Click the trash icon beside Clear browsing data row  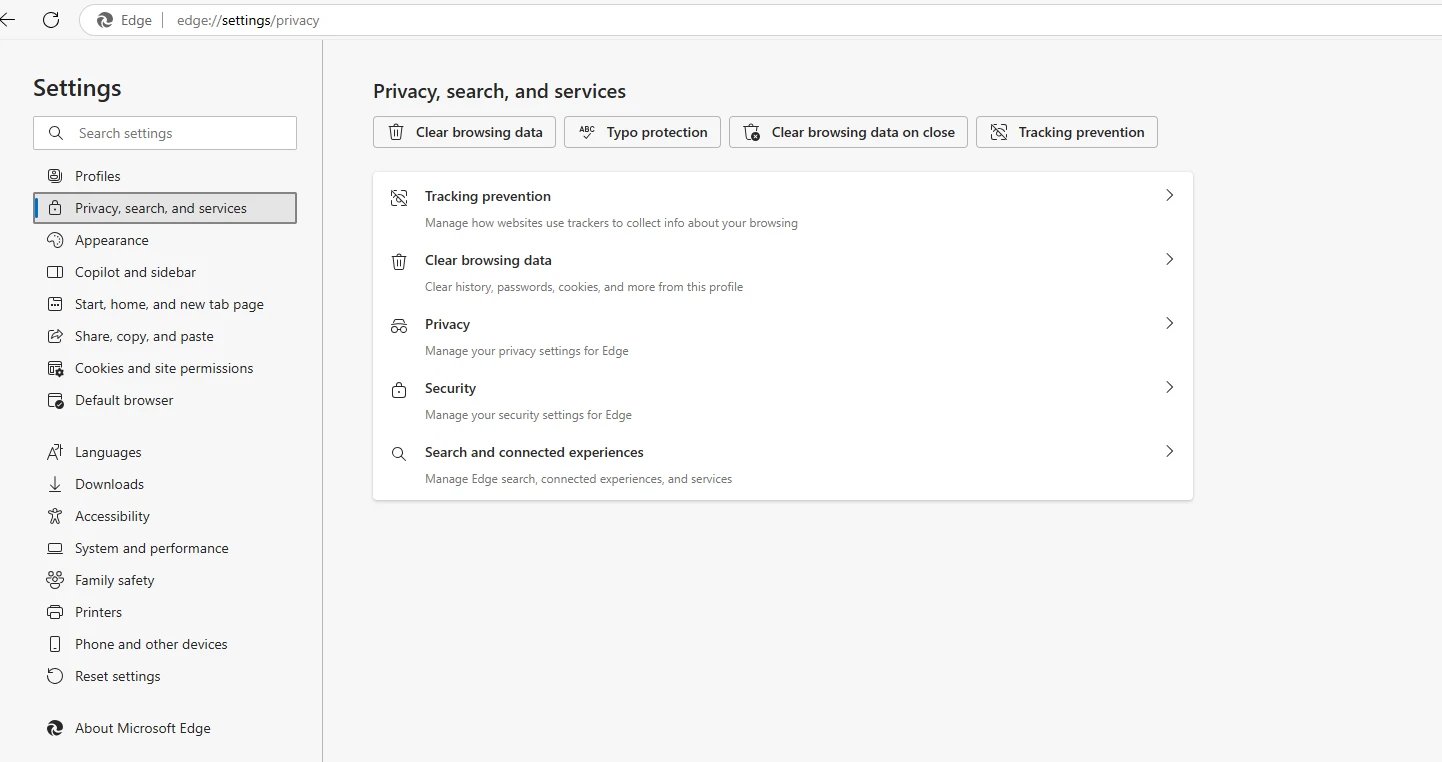(399, 262)
